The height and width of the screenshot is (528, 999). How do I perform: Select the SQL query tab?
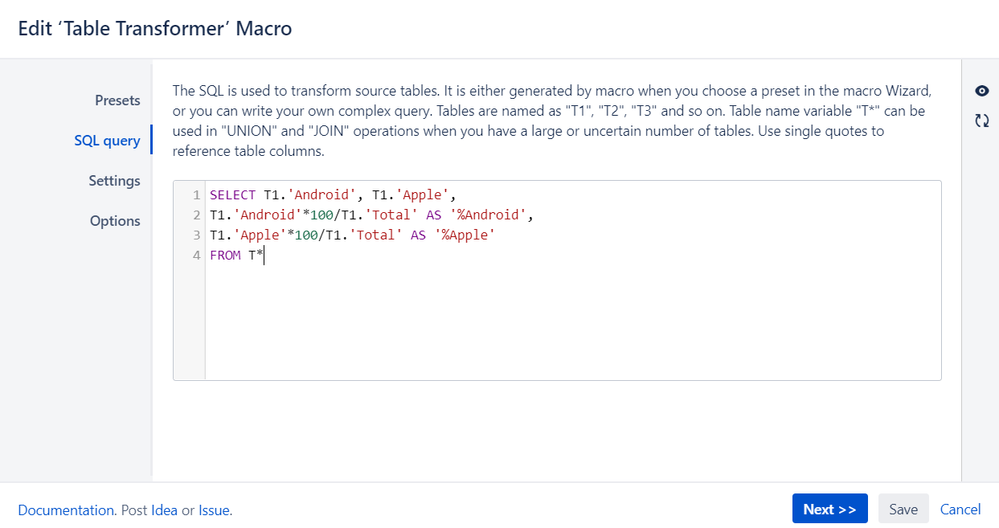pyautogui.click(x=107, y=140)
